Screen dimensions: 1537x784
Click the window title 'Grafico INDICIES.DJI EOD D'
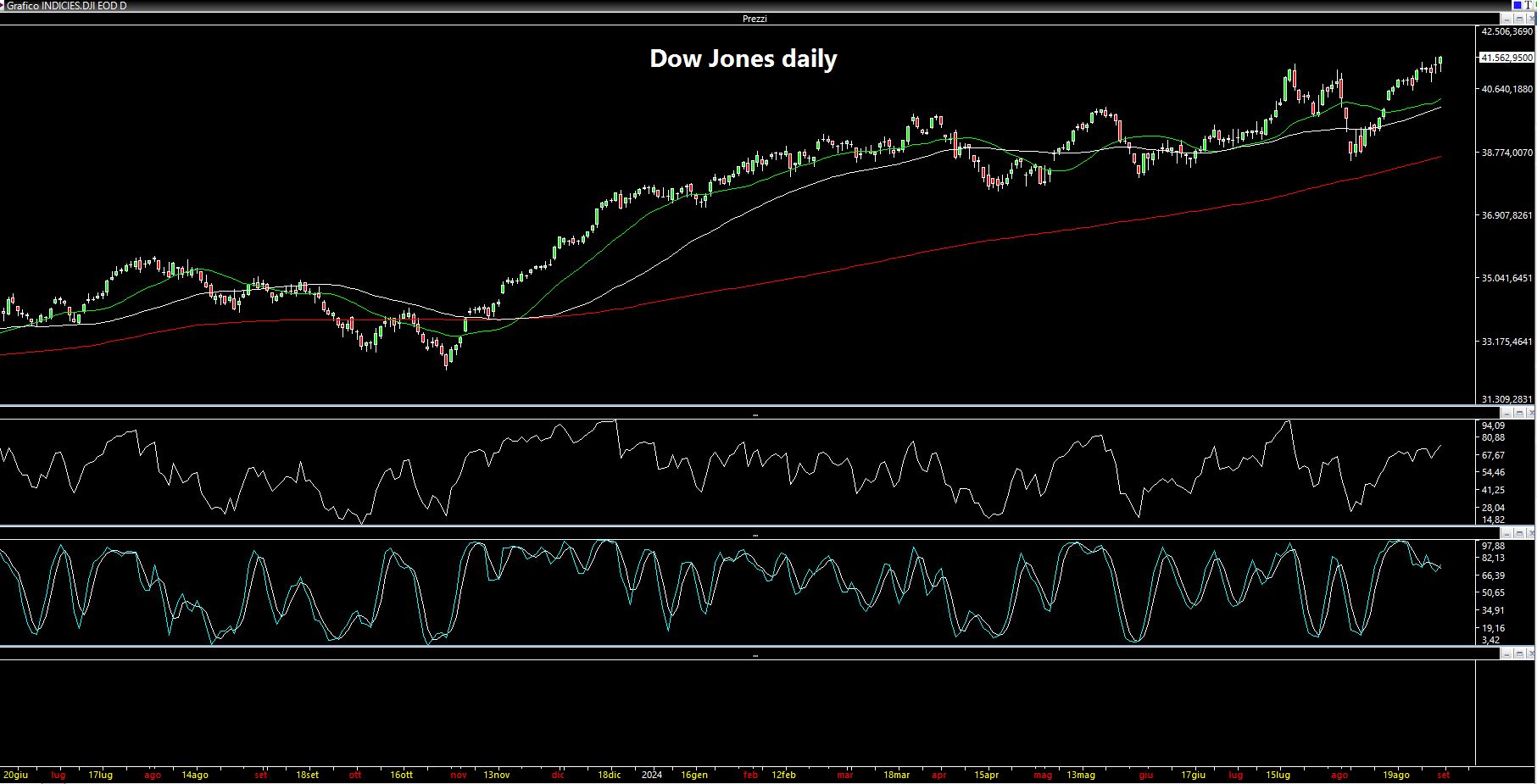point(66,6)
